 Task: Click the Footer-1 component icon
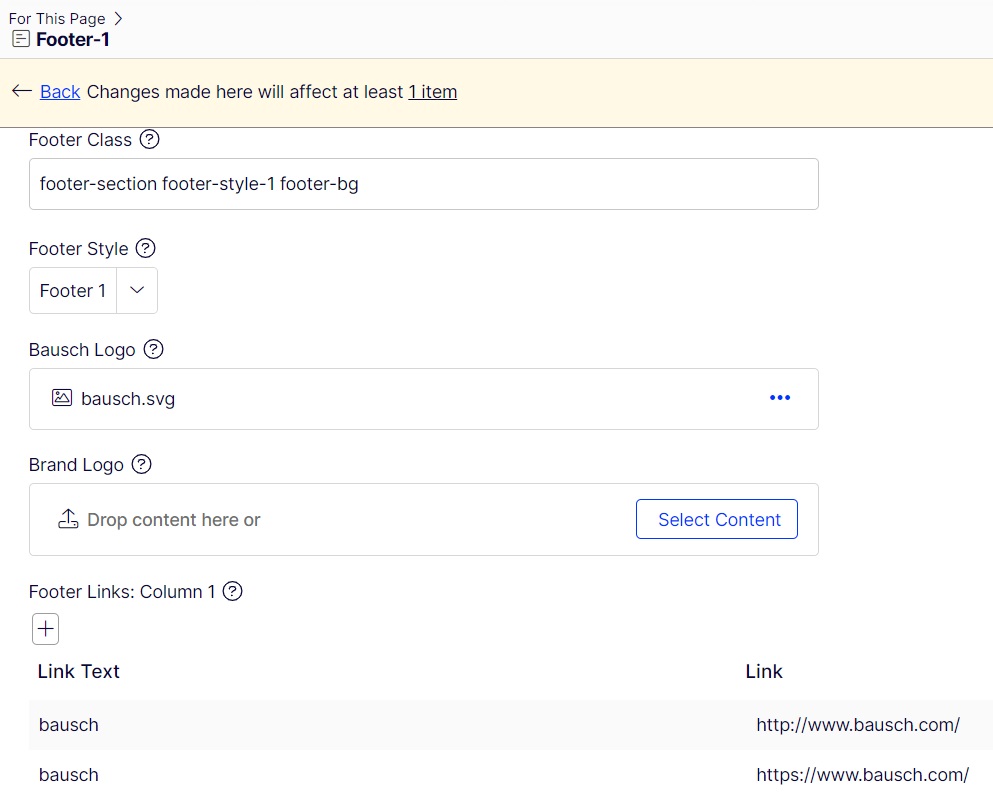21,40
